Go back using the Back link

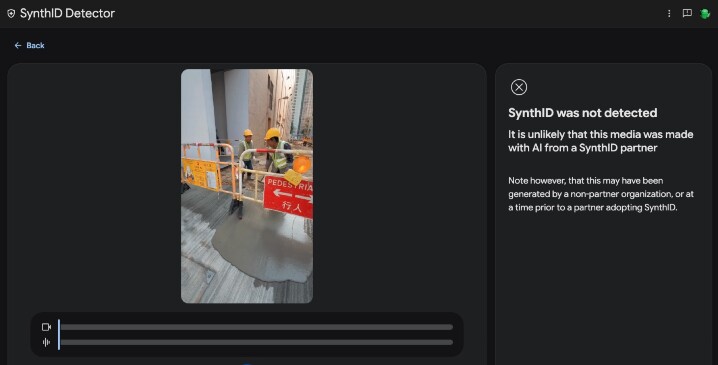tap(29, 45)
